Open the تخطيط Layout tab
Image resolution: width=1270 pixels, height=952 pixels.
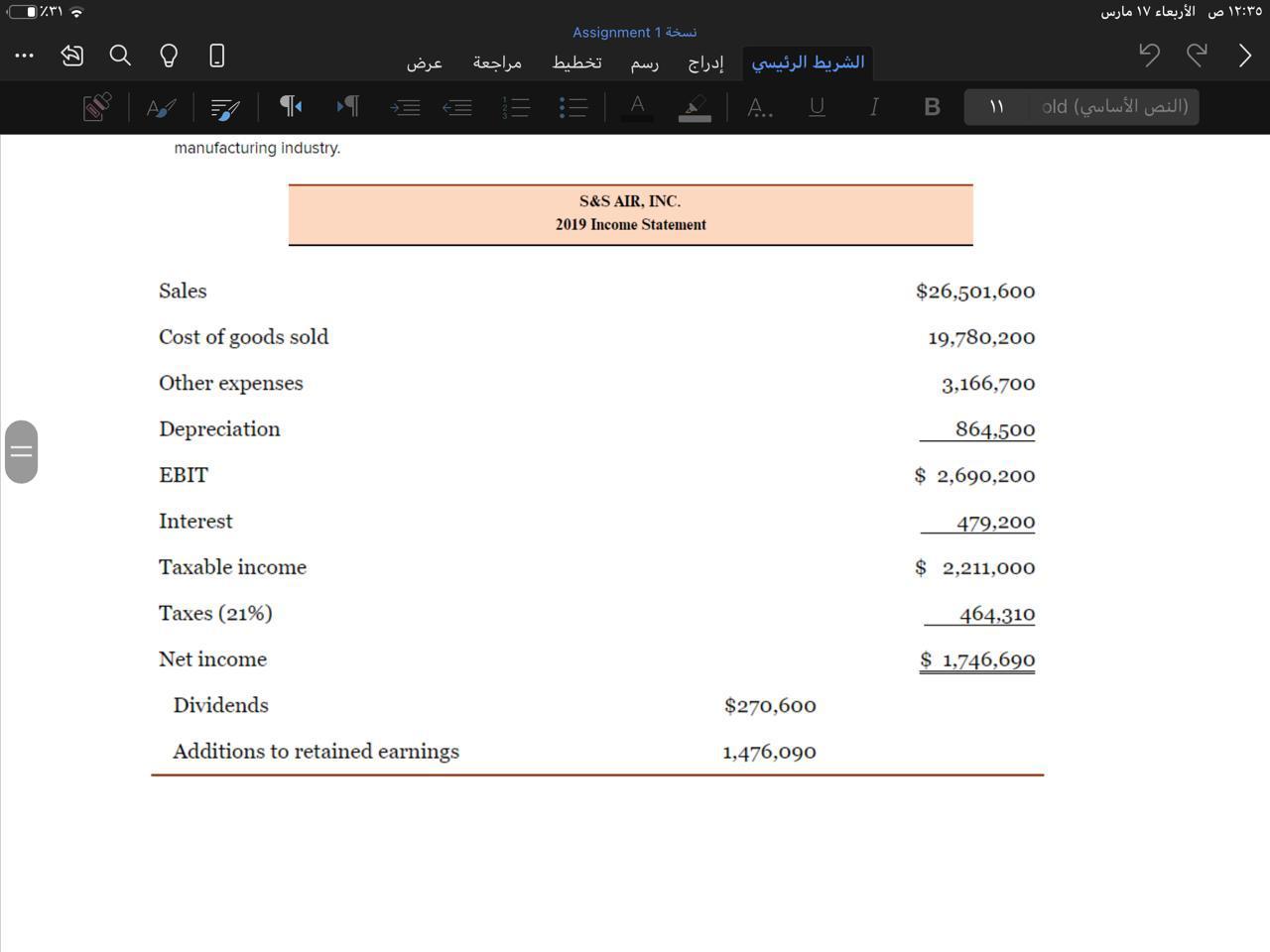576,62
